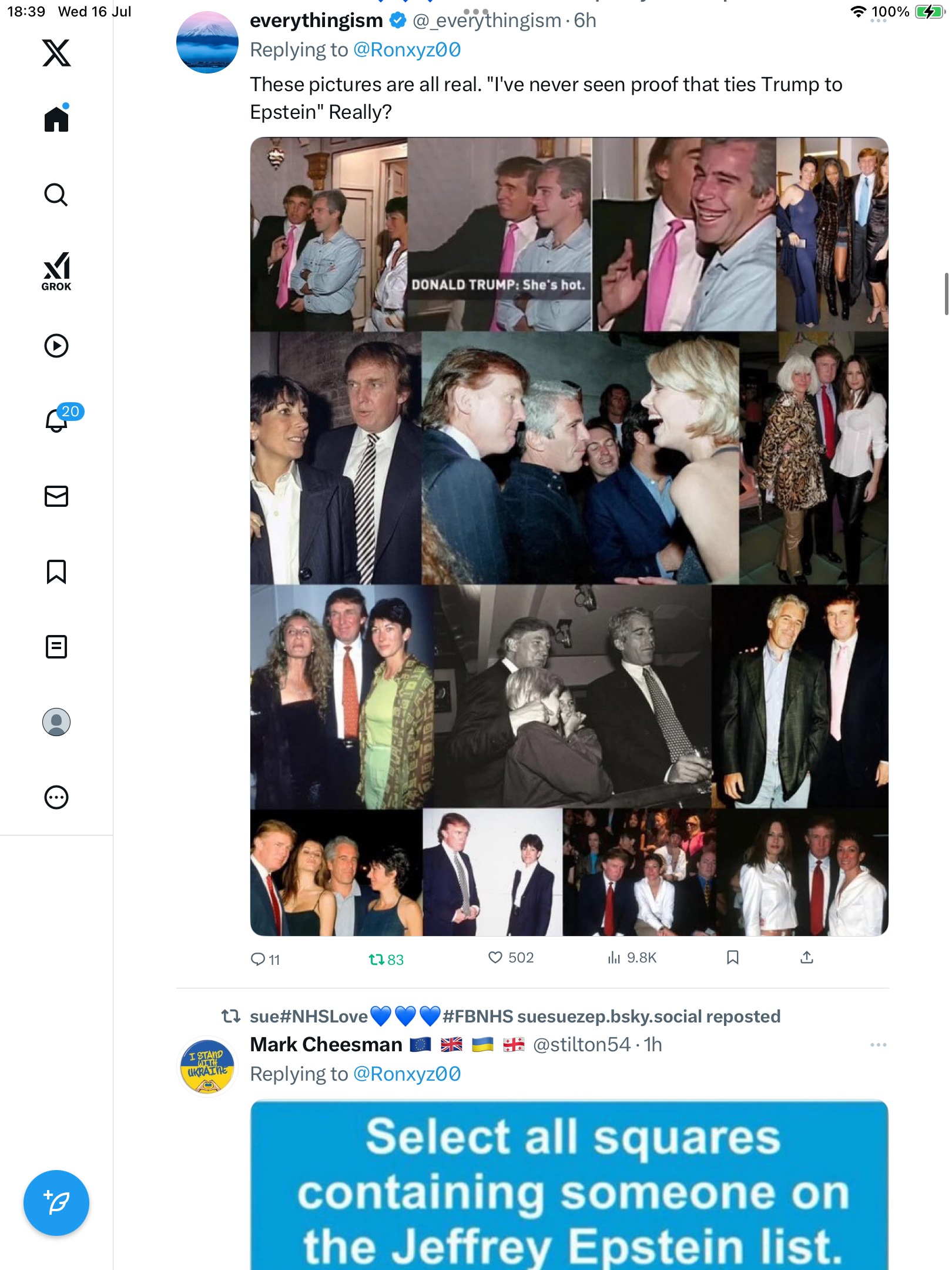Open Messages envelope icon
This screenshot has width=952, height=1270.
pos(56,496)
